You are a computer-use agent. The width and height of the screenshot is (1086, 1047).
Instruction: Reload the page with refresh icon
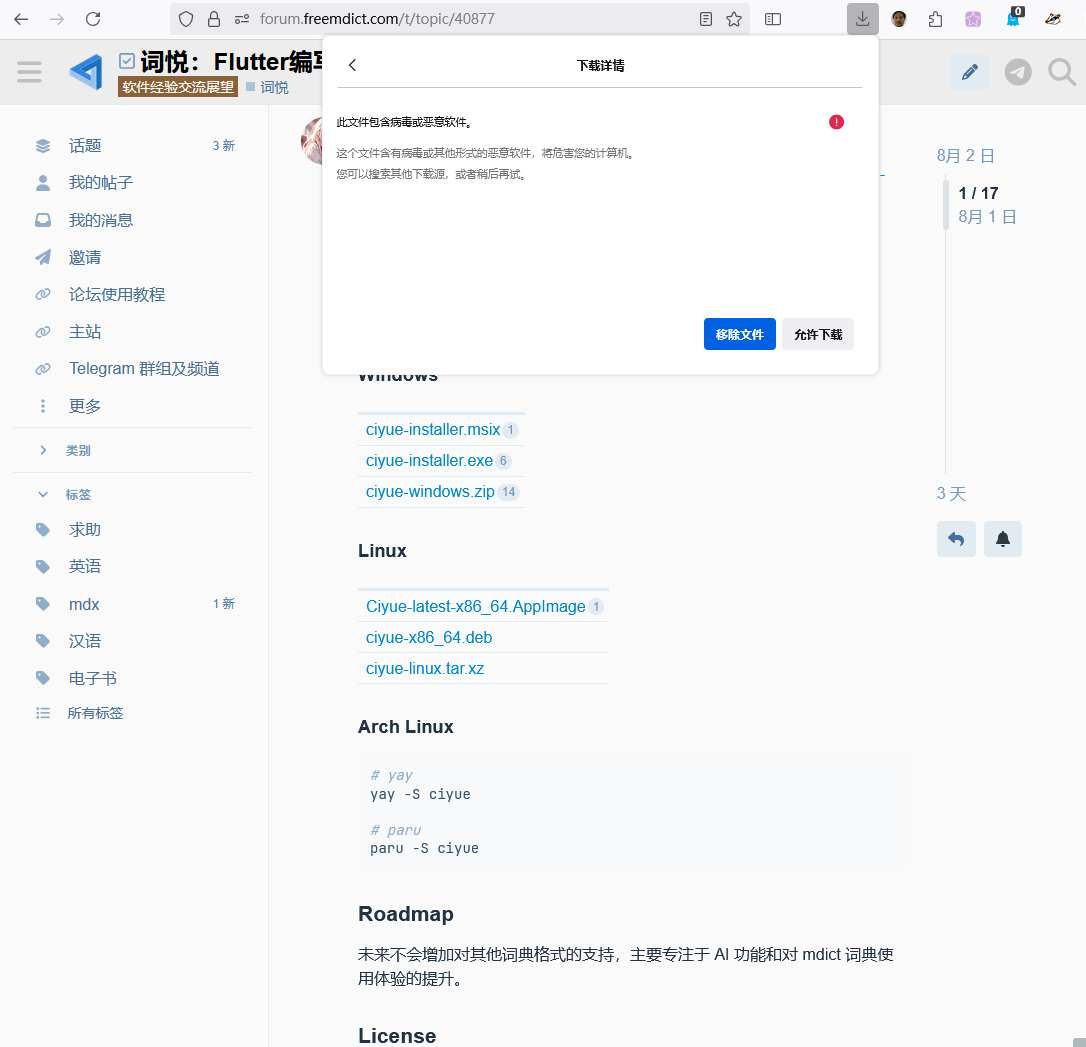(x=93, y=19)
